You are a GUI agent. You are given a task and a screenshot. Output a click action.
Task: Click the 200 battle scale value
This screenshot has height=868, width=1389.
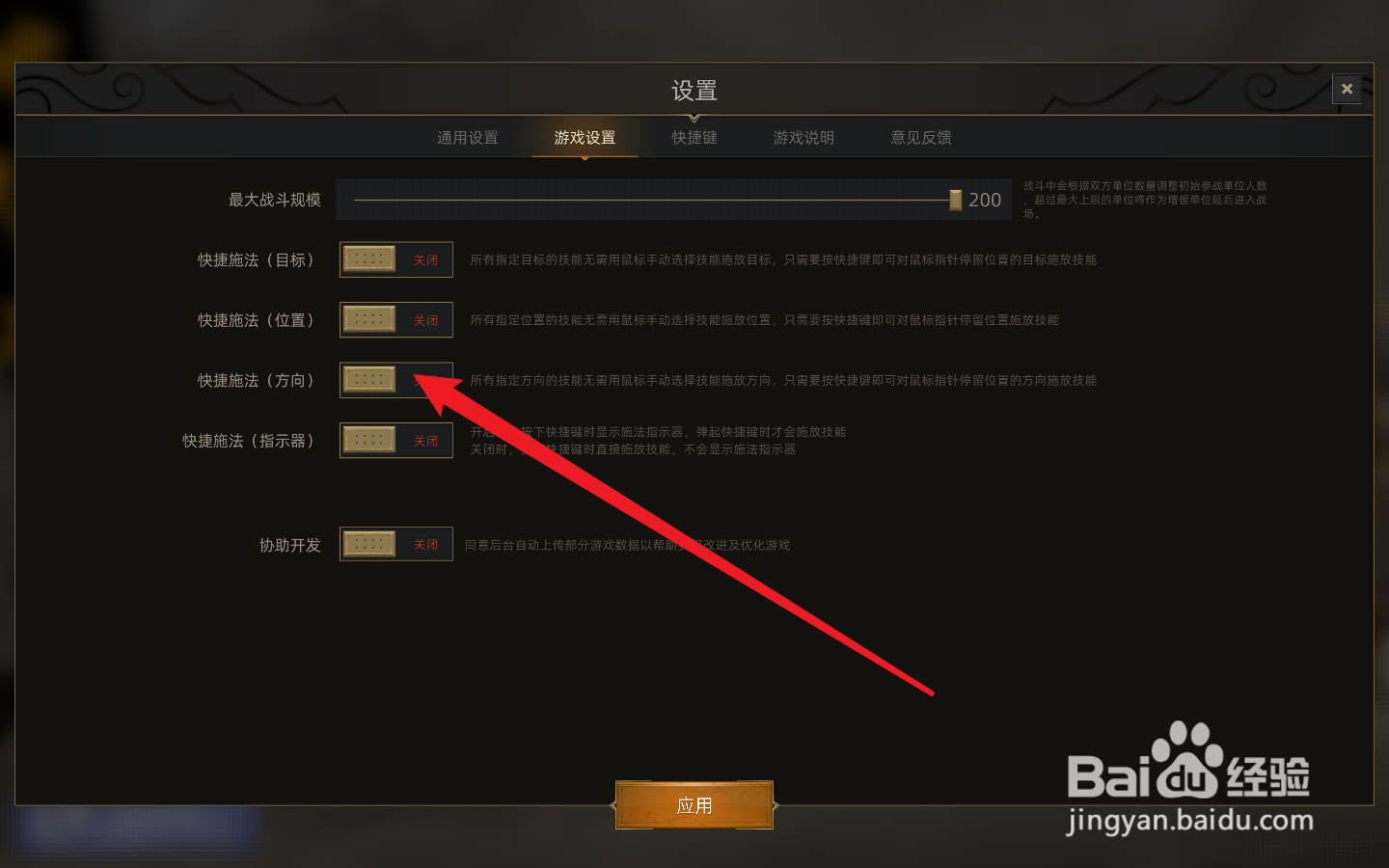point(985,200)
